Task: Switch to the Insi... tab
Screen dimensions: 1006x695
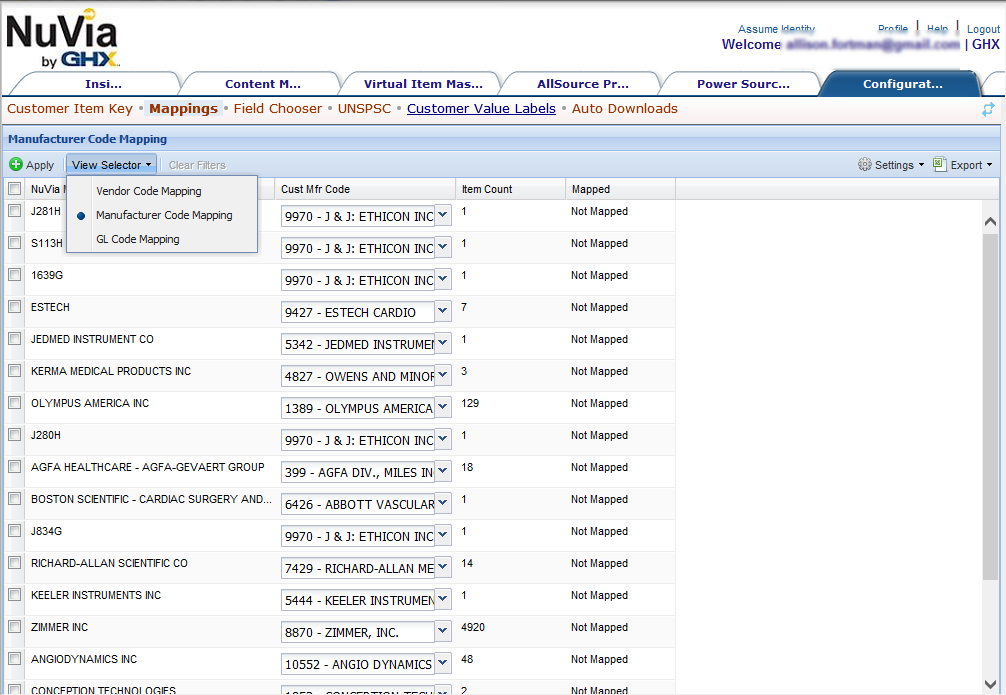Action: (103, 84)
